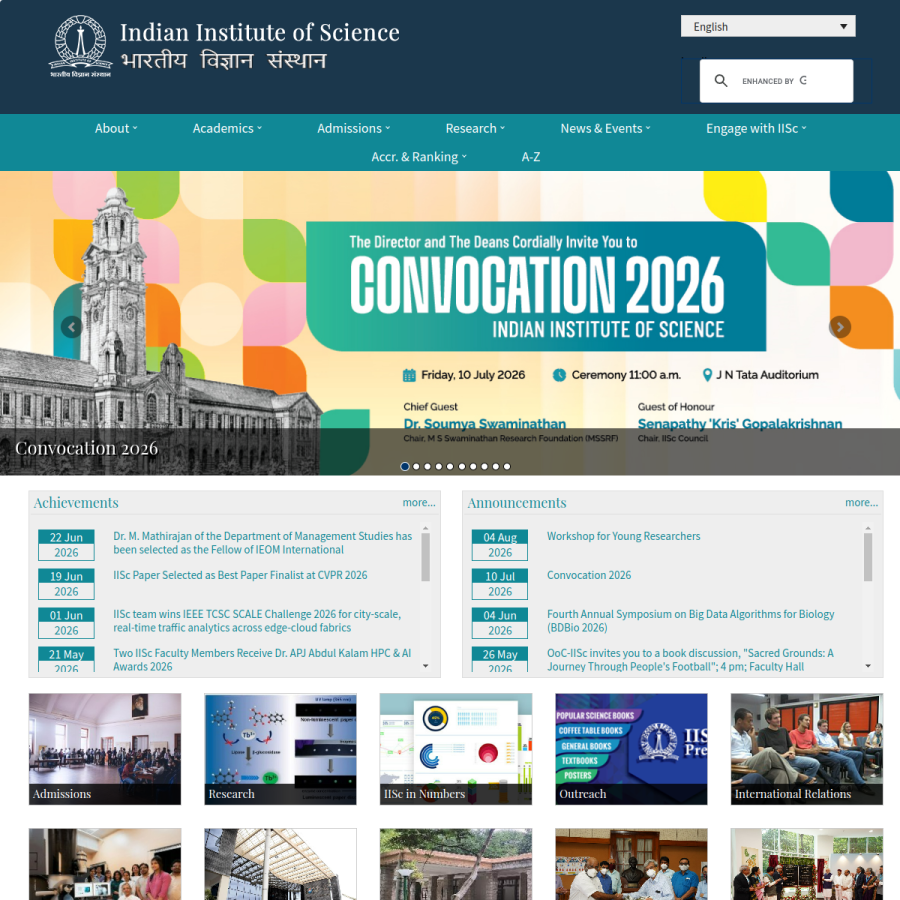Open Sacred Grounds book discussion announcement
The height and width of the screenshot is (900, 900).
[690, 660]
